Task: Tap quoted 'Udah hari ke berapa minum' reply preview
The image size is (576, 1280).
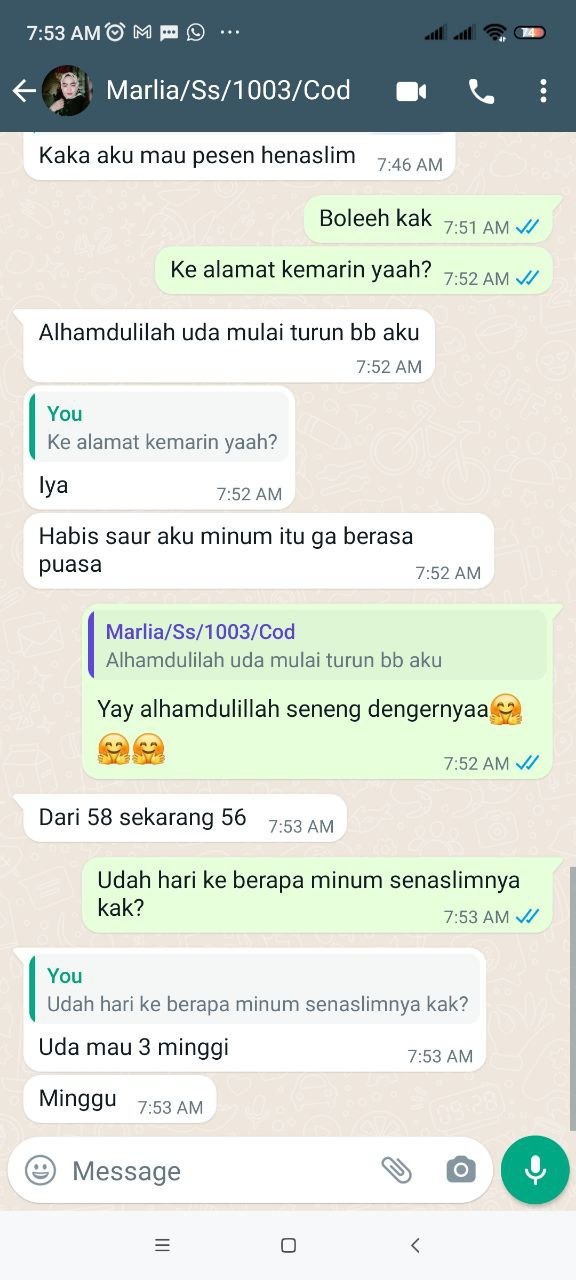Action: click(255, 989)
